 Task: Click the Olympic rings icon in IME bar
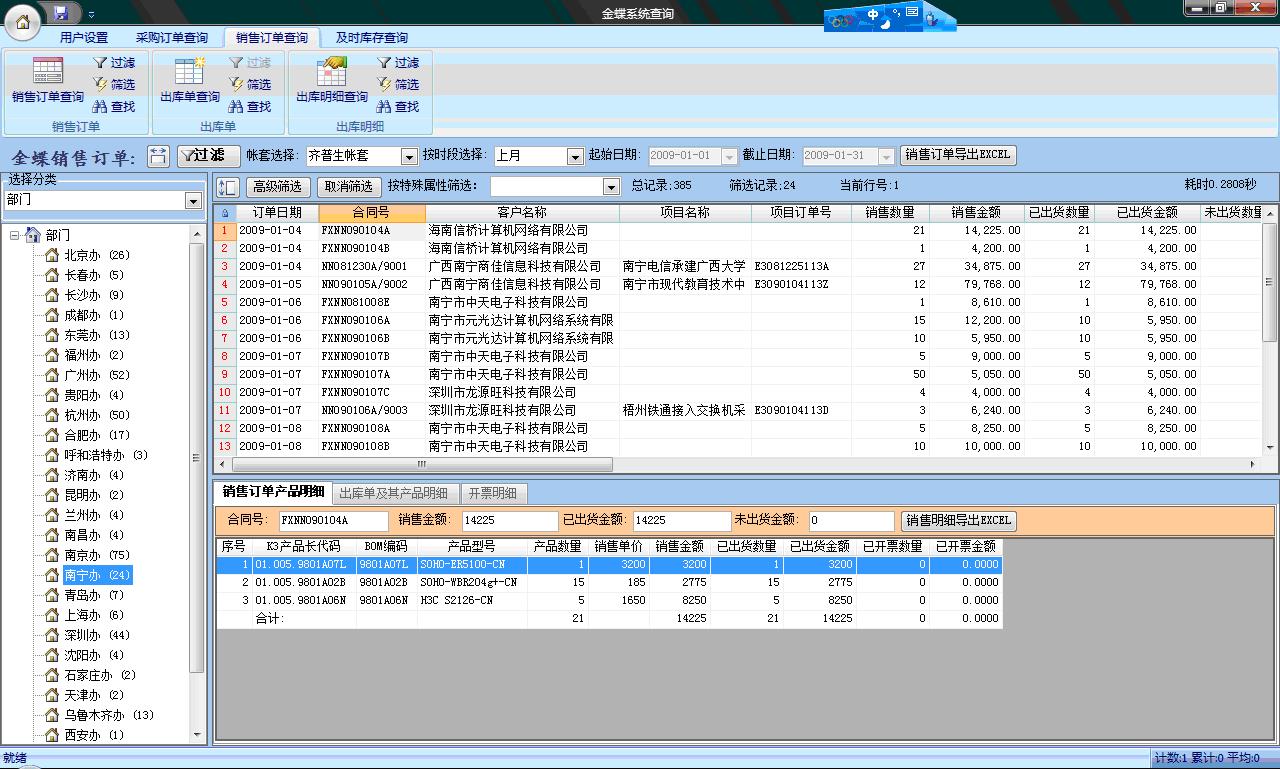(x=842, y=21)
